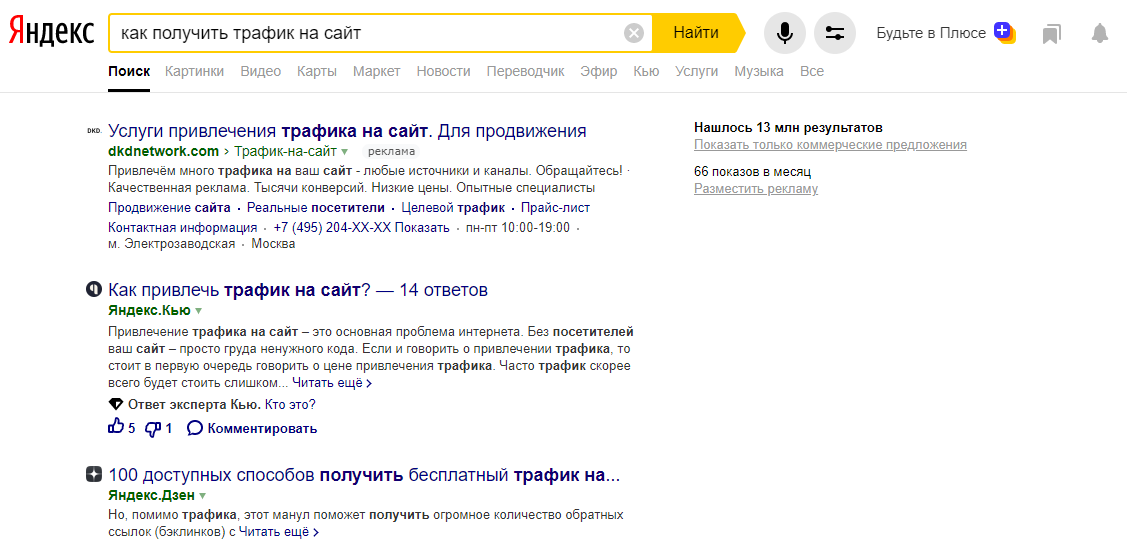Click the 'реклама' label
This screenshot has height=556, width=1127.
click(392, 152)
